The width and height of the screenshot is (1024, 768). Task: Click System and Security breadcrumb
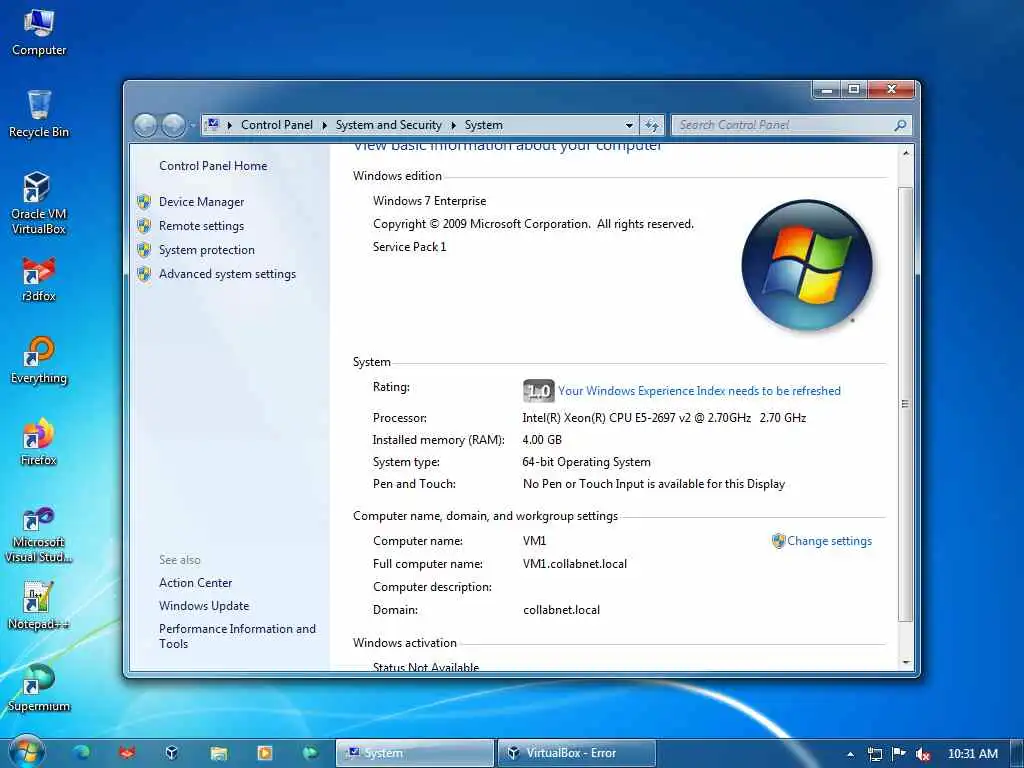389,125
